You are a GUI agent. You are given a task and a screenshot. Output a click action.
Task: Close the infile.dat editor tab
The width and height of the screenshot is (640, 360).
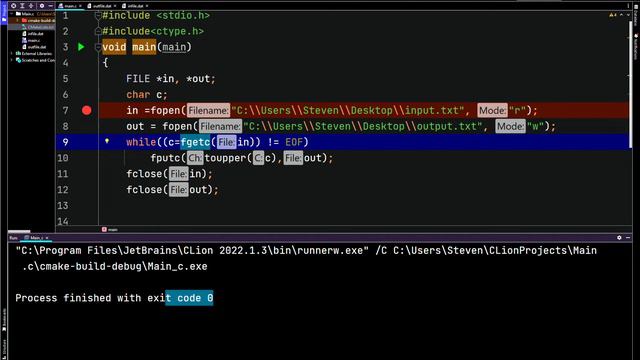[147, 6]
